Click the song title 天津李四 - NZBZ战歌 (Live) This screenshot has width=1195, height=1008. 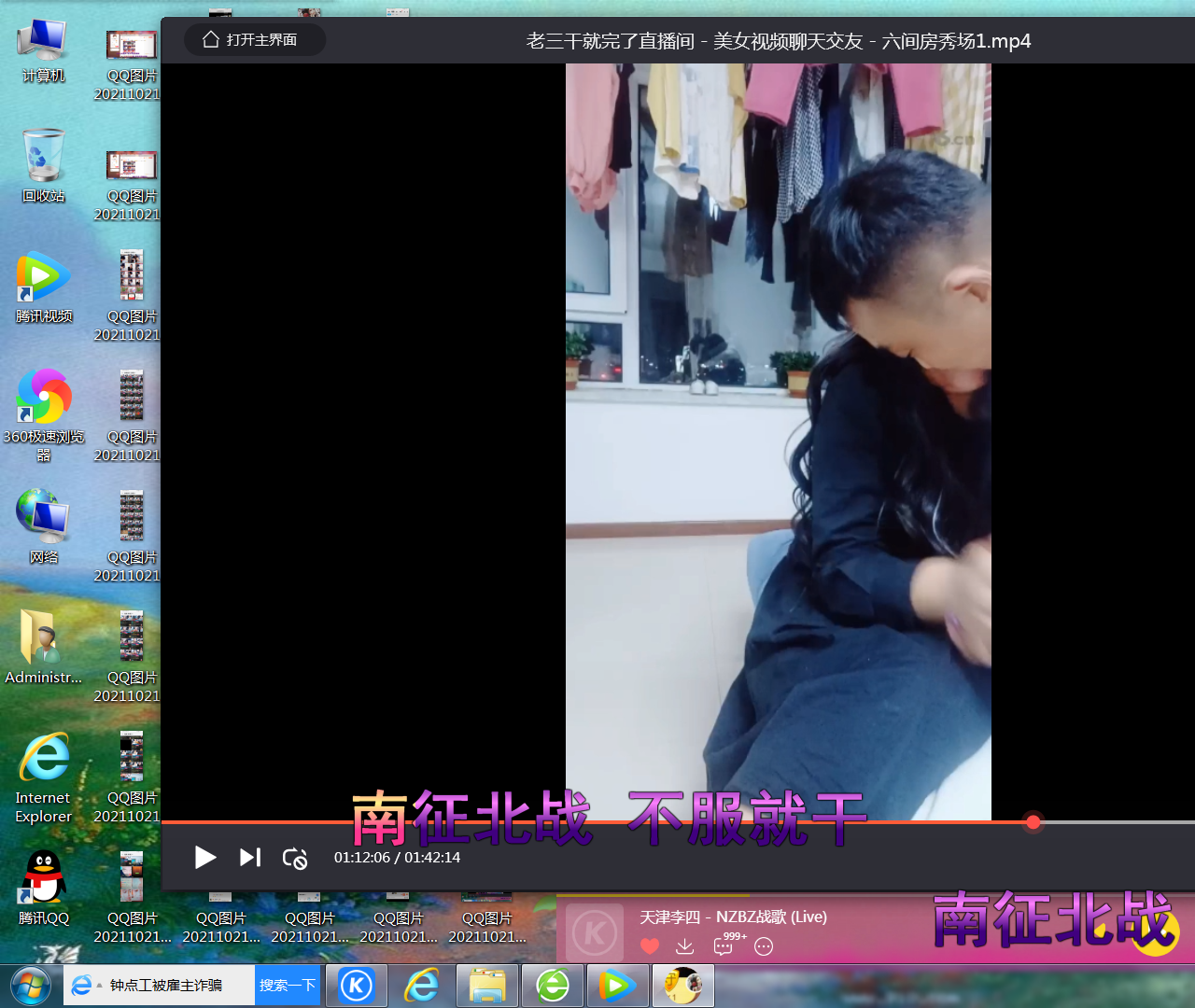(x=734, y=917)
